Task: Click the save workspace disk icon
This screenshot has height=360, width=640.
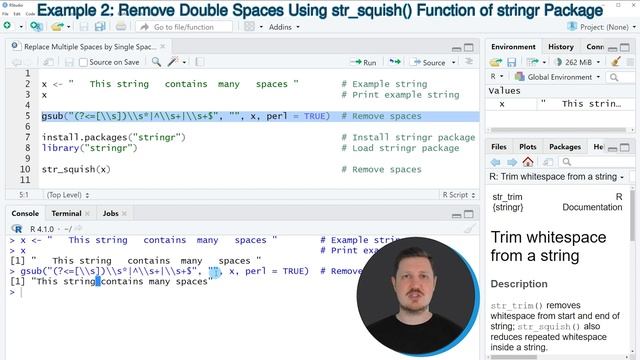Action: pyautogui.click(x=511, y=62)
